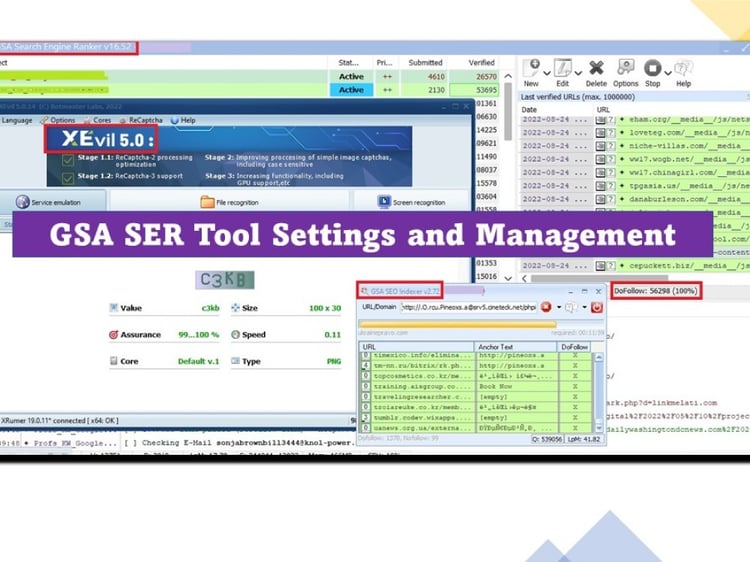Open Options menu in XEvil

[x=58, y=120]
